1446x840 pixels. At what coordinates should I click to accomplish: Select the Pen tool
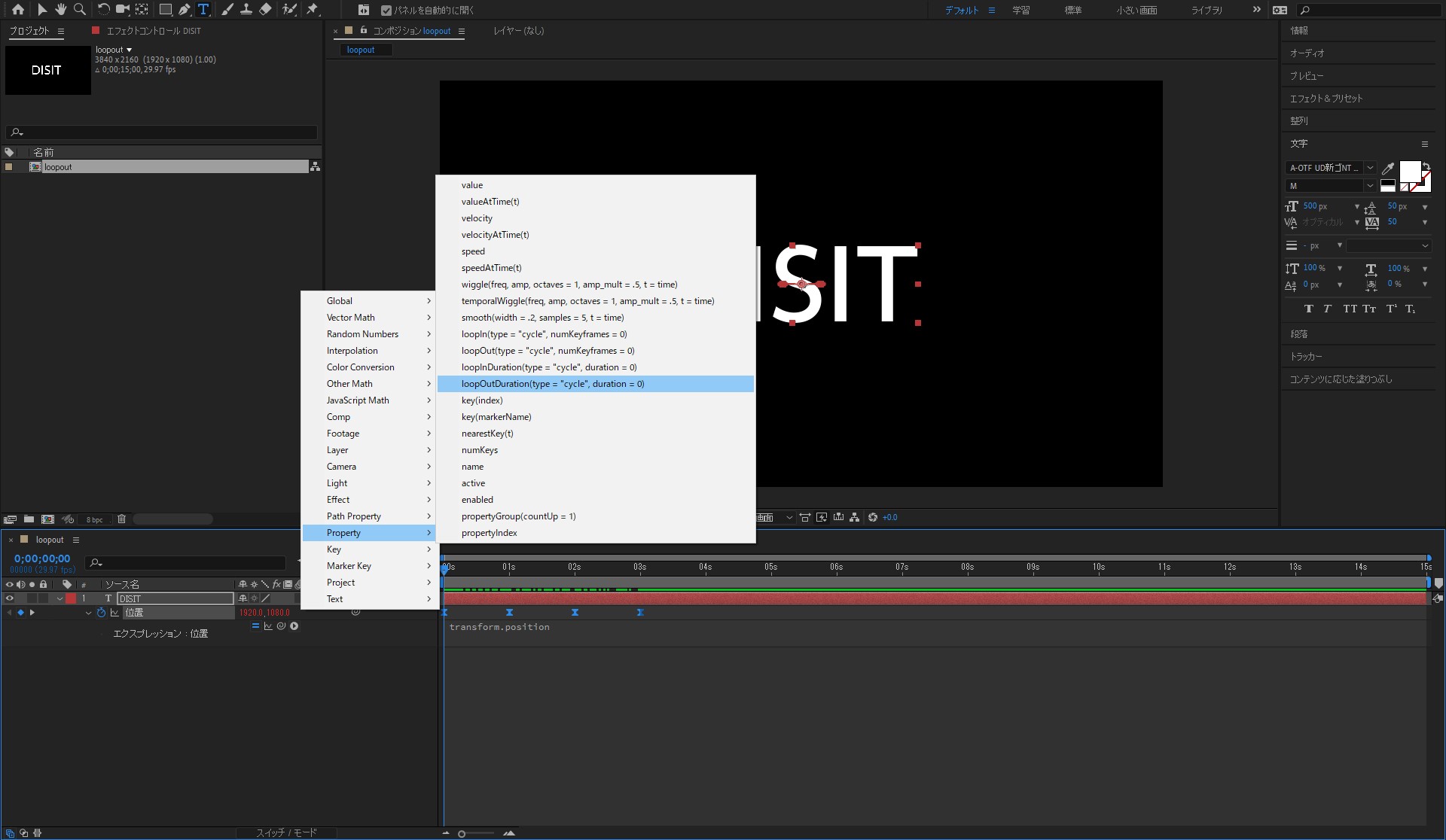[185, 10]
